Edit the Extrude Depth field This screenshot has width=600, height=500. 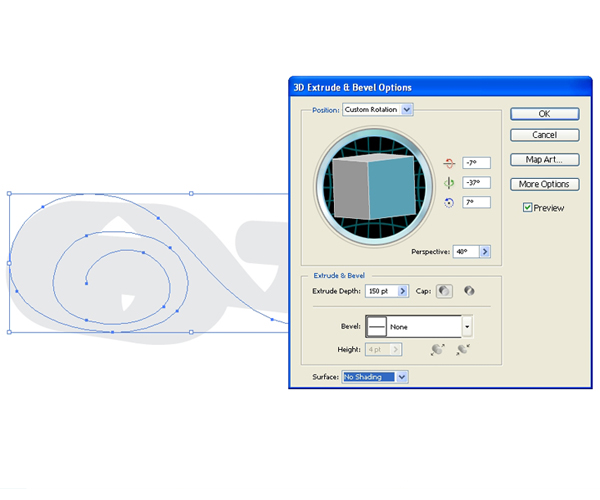(x=382, y=291)
